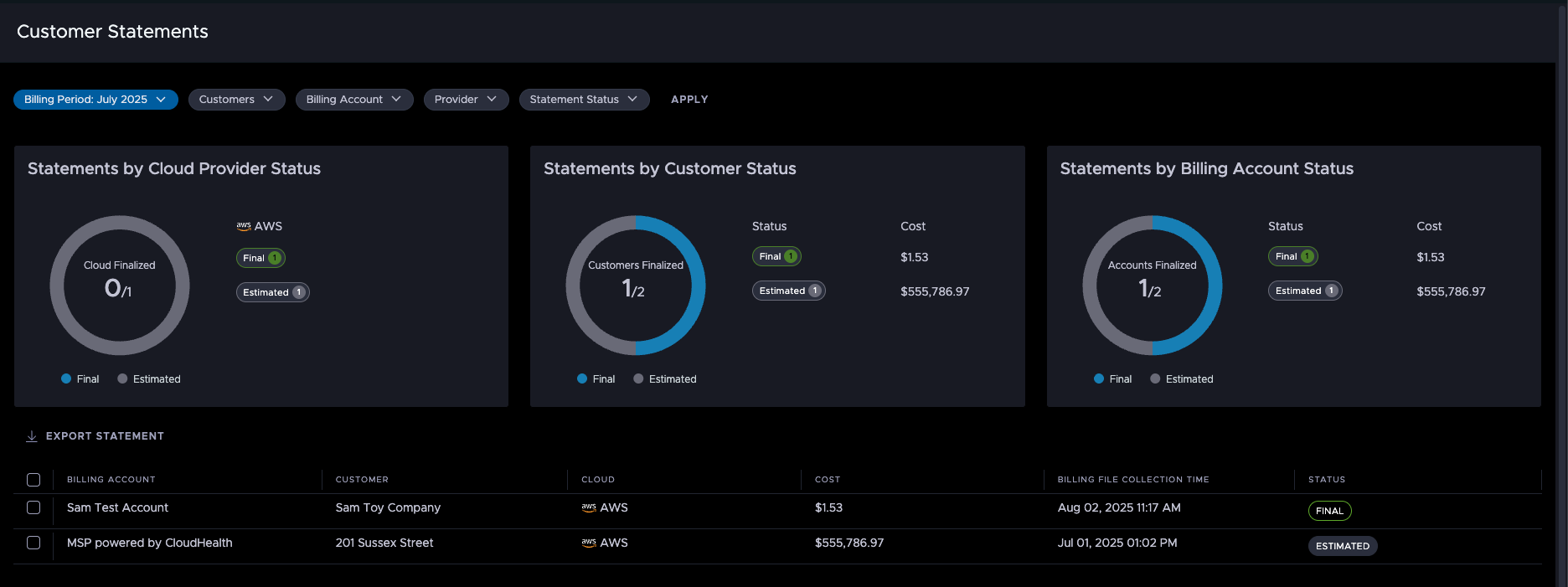The width and height of the screenshot is (1568, 587).
Task: Click gray Estimated legend dot in Customer Status card
Action: pos(638,378)
